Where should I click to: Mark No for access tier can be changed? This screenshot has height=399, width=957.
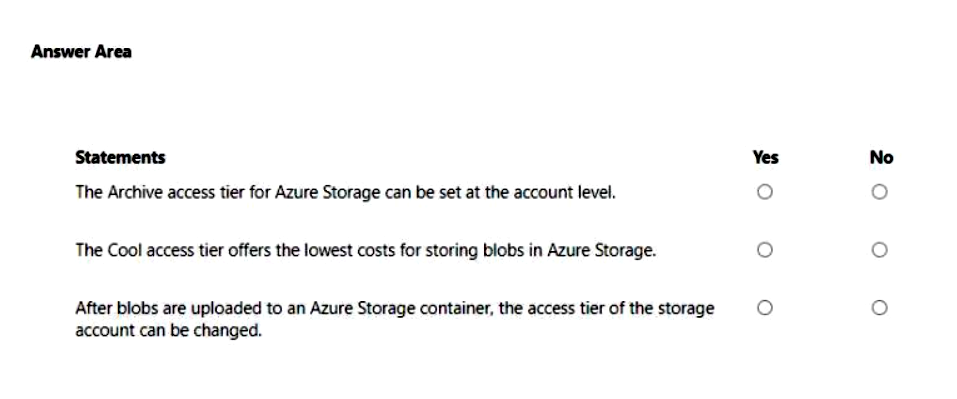click(x=879, y=308)
